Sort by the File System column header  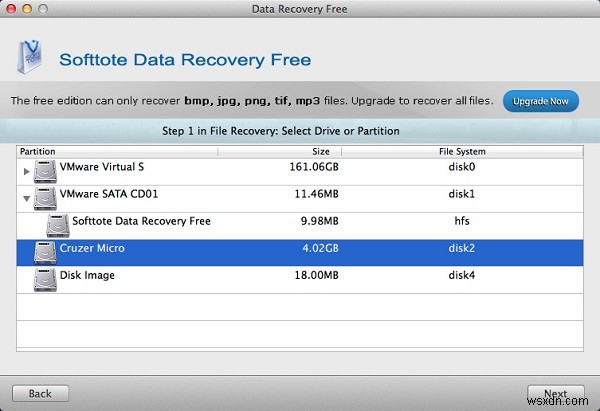(x=462, y=151)
